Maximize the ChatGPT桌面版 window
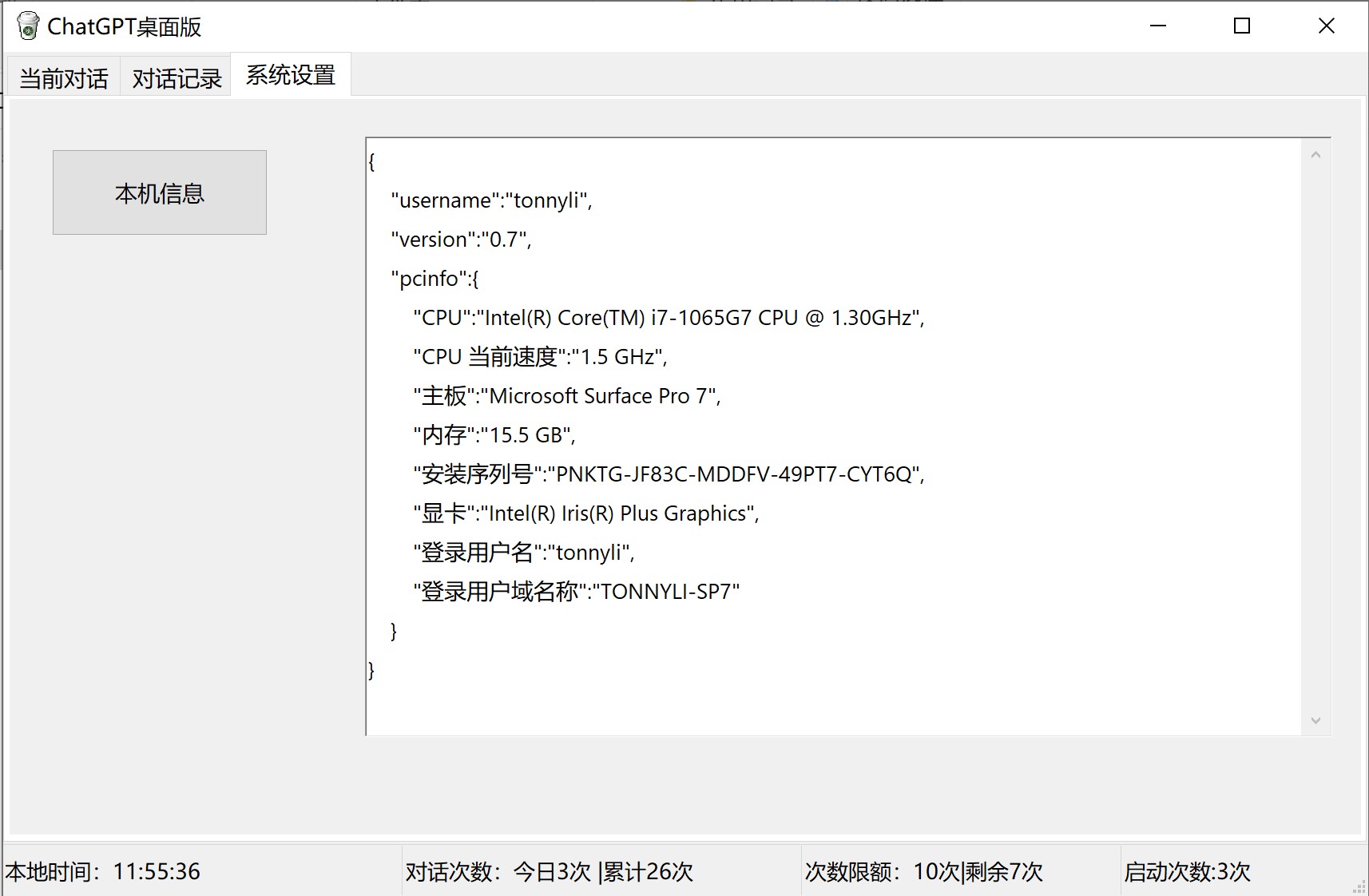 (1242, 26)
